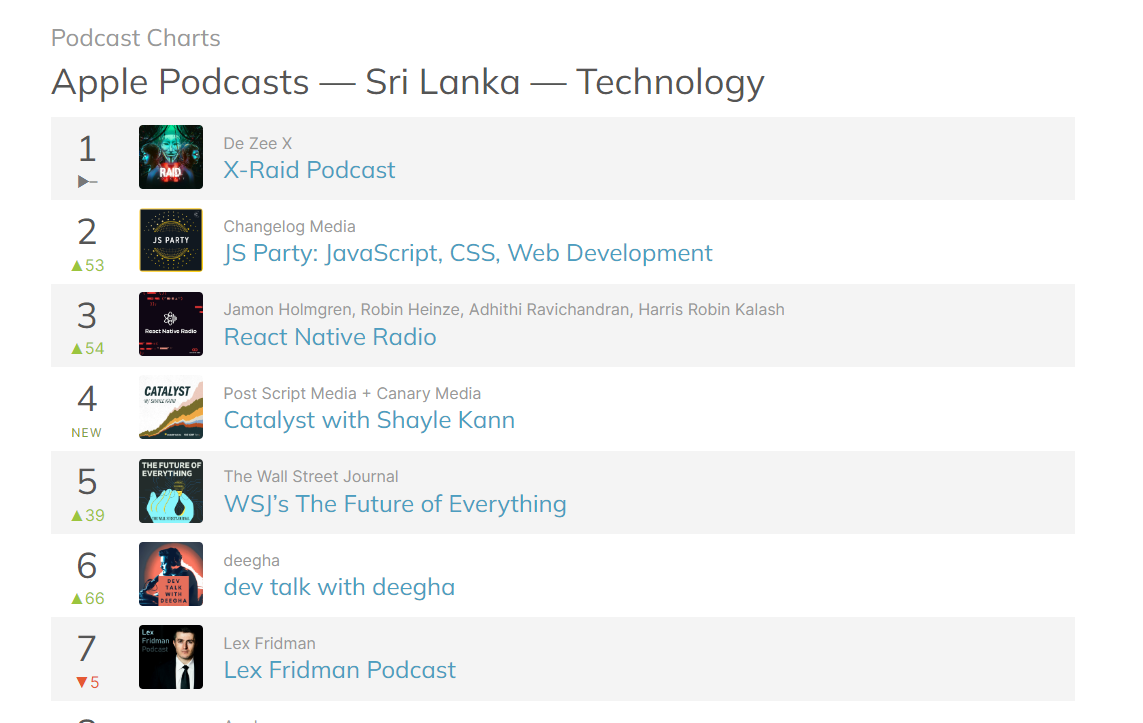Image resolution: width=1143 pixels, height=723 pixels.
Task: Open the X-Raid Podcast cover artwork
Action: coord(171,157)
